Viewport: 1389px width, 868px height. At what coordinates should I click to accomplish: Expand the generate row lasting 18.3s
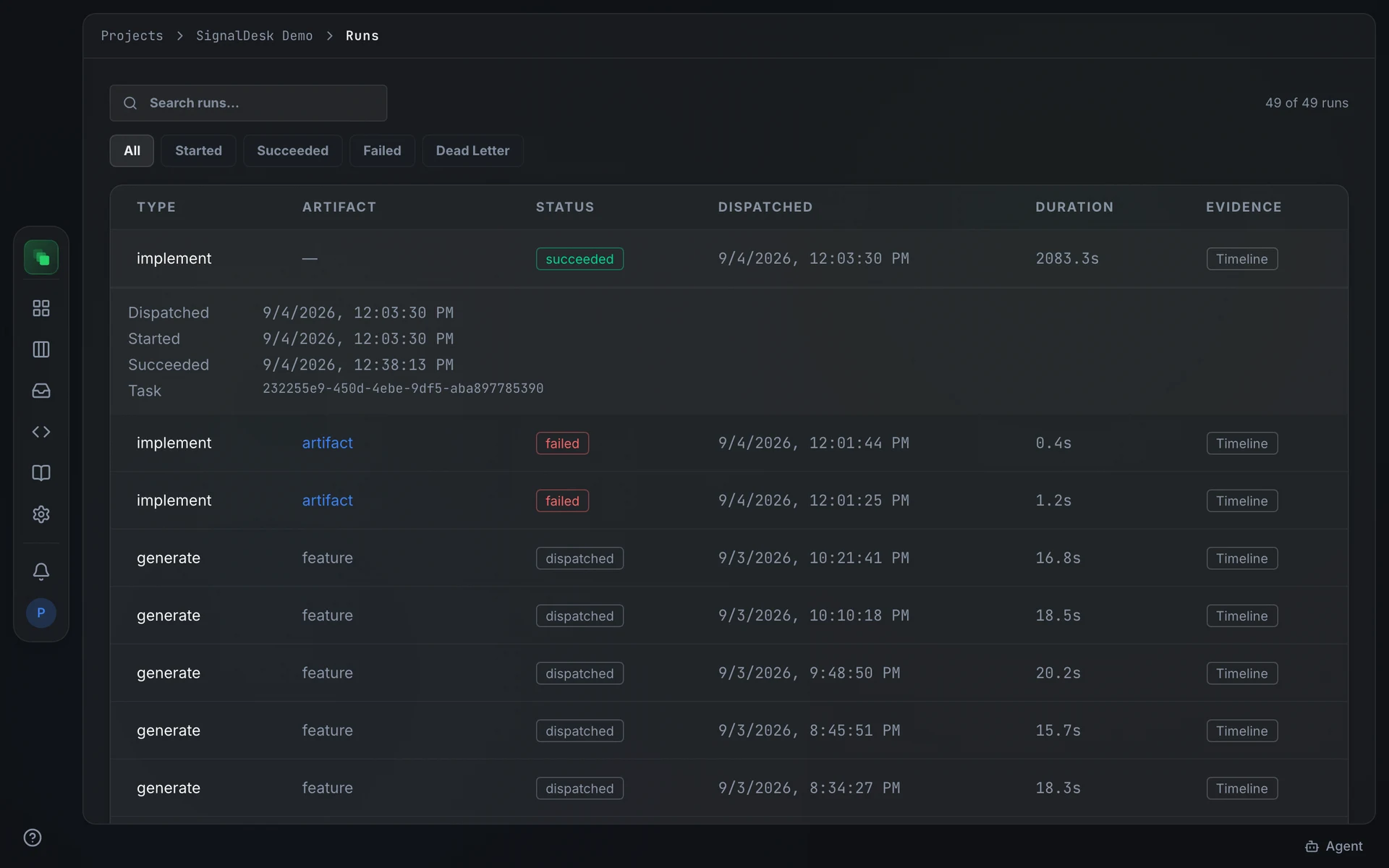coord(729,788)
